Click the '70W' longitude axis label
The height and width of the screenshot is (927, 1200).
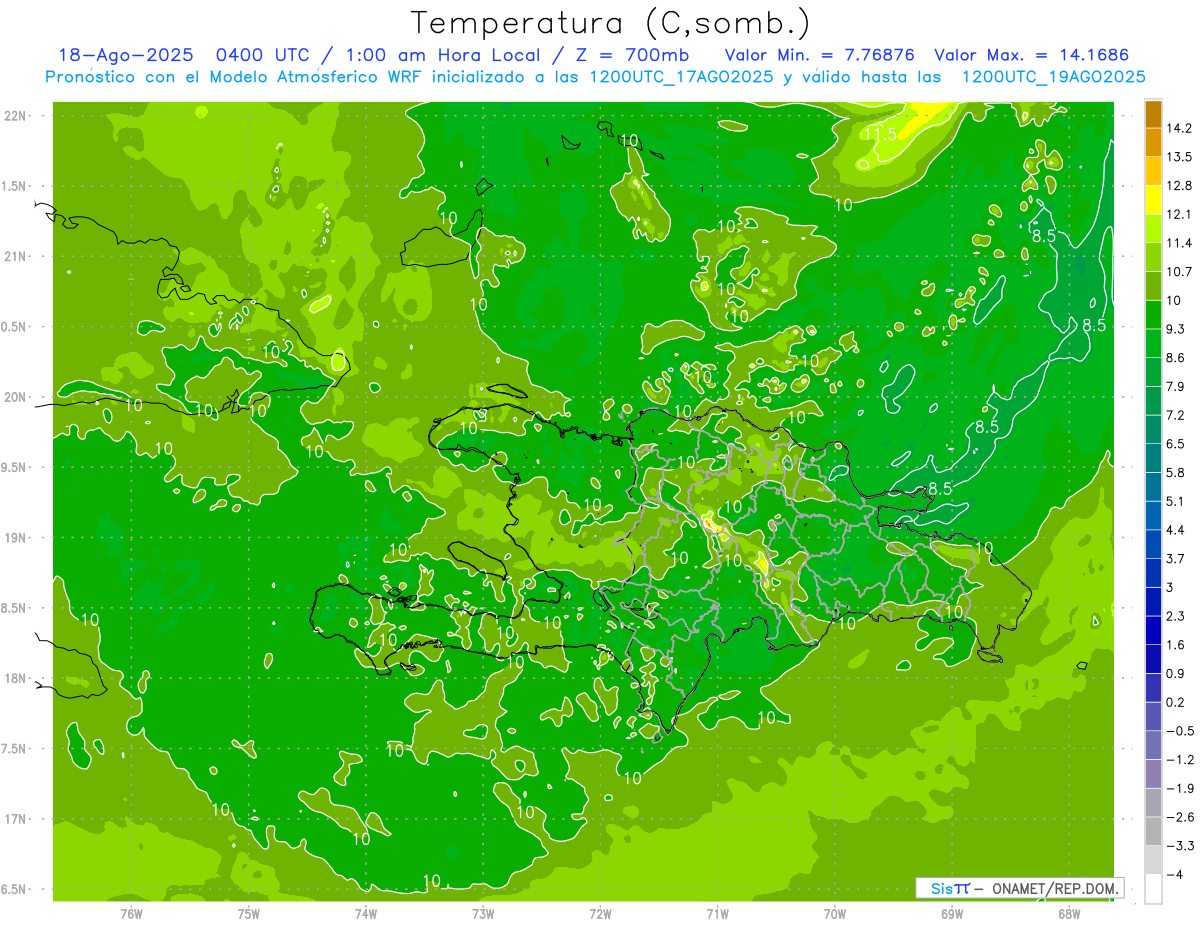[835, 913]
